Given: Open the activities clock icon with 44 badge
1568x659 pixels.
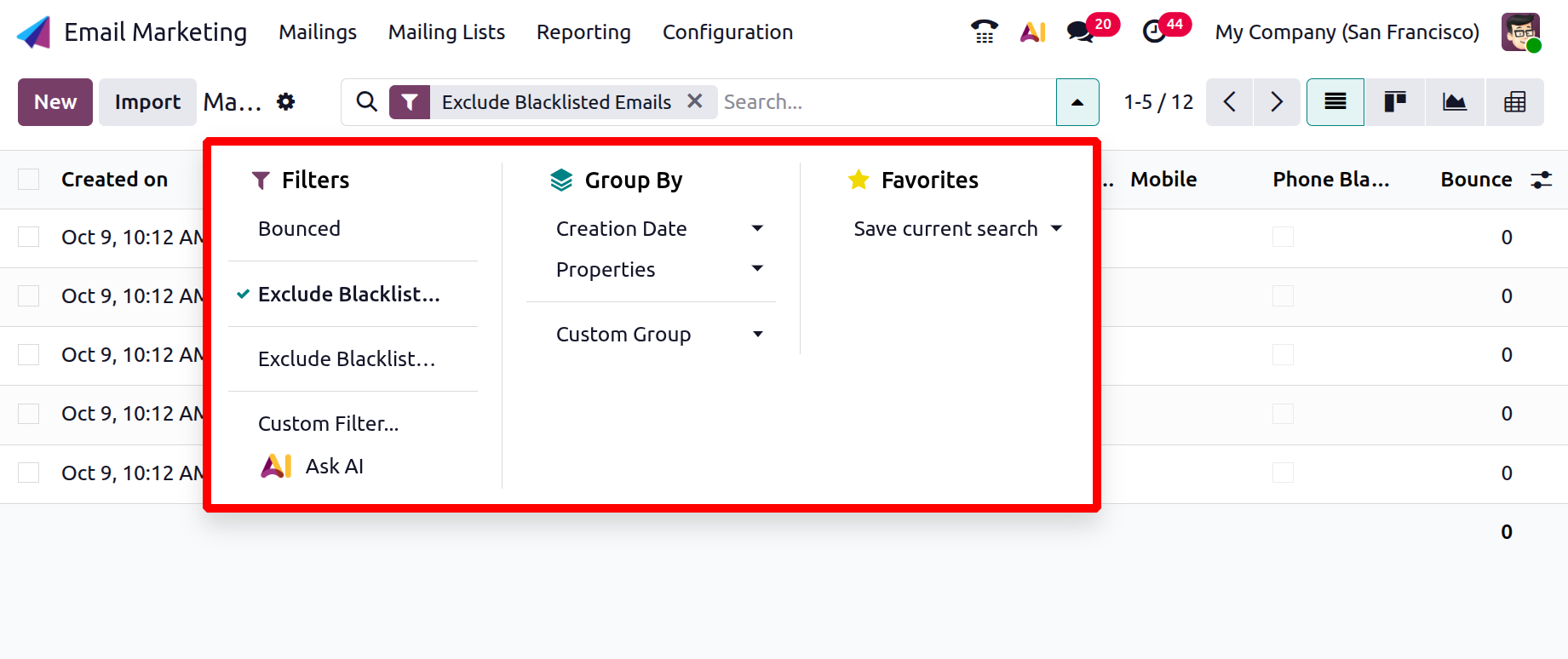Looking at the screenshot, I should point(1155,32).
